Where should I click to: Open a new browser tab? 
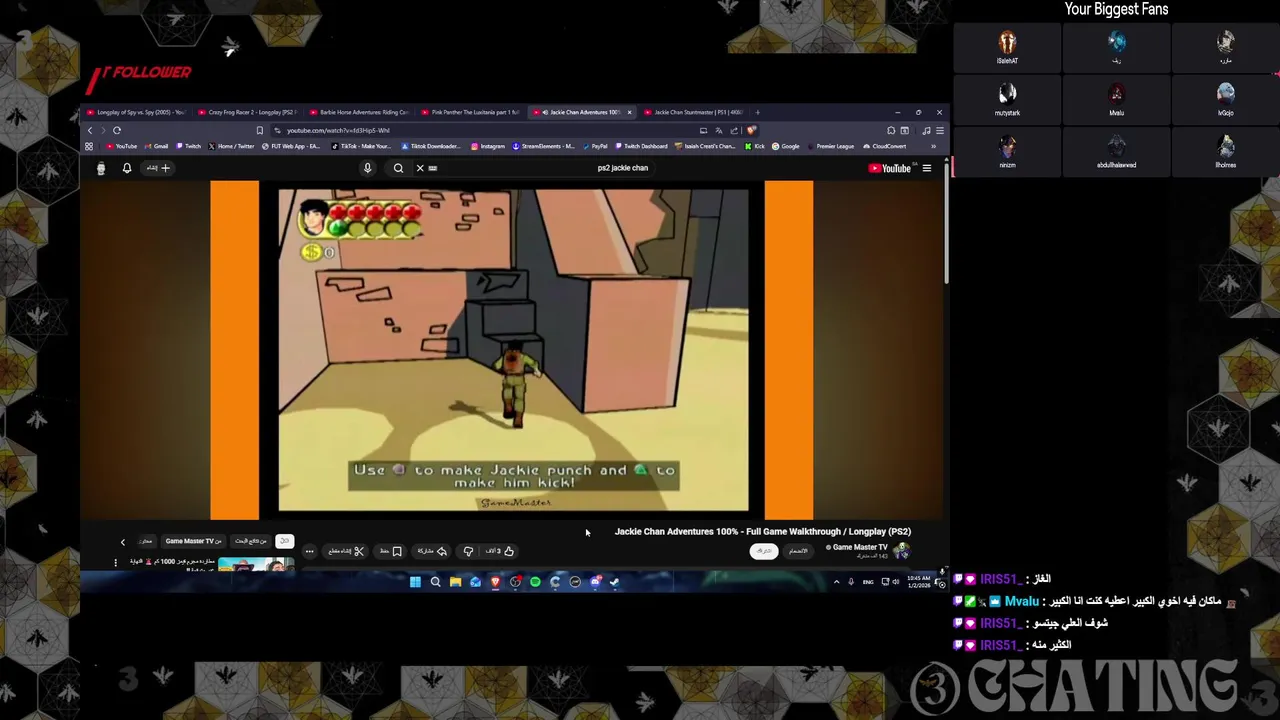(758, 112)
